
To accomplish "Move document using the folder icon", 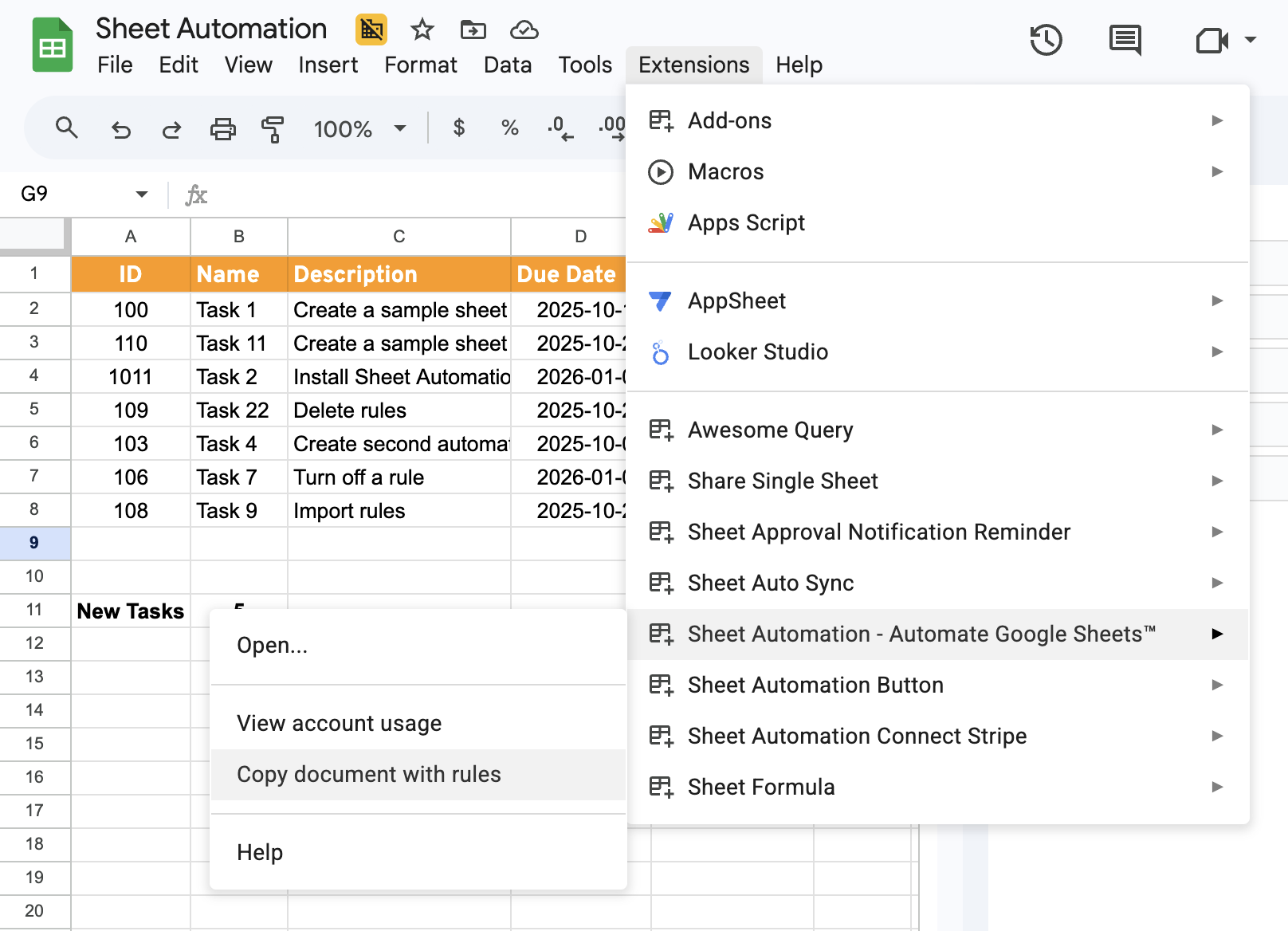I will click(x=473, y=30).
